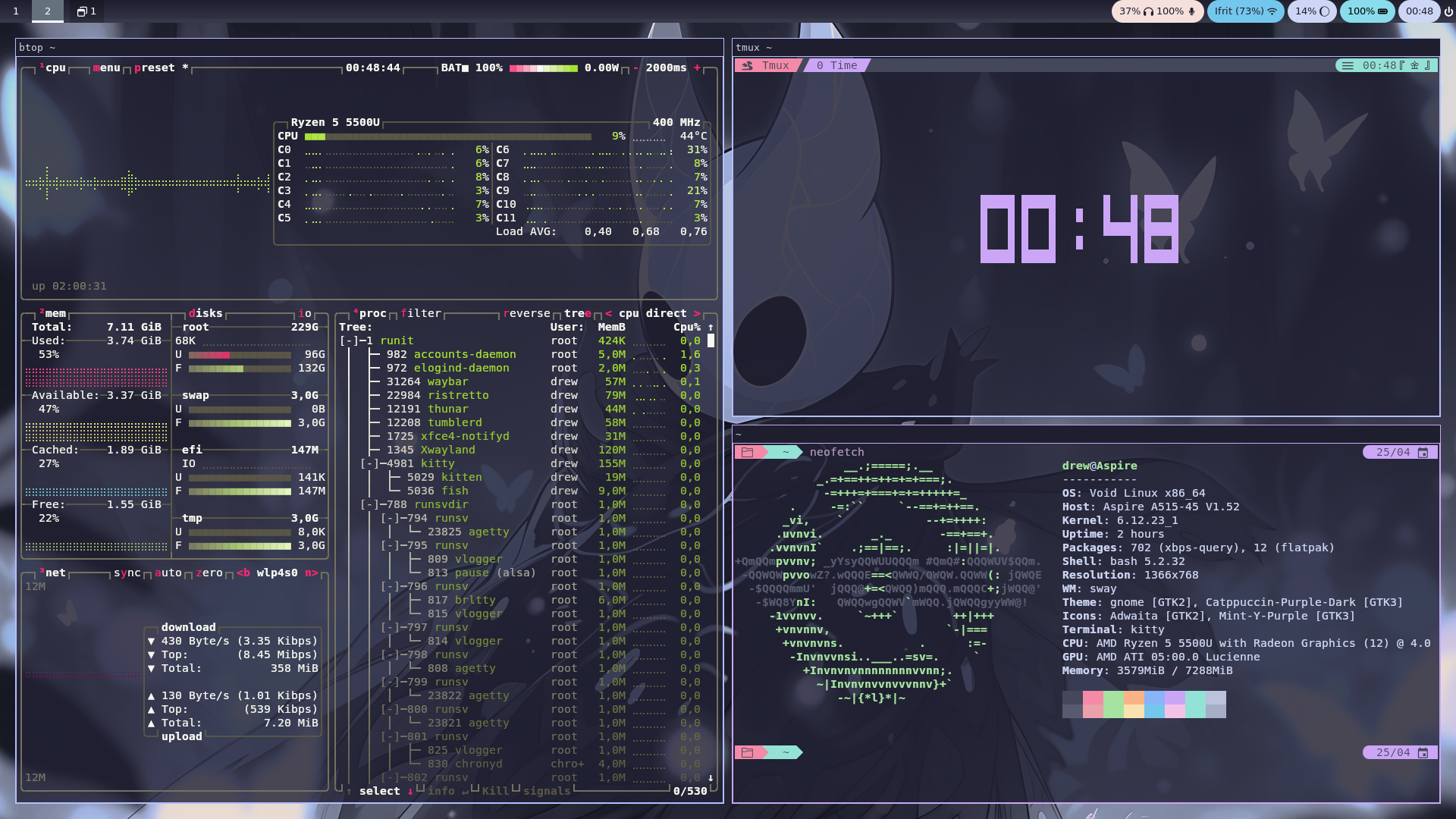Toggle the reverse sorting option in proc
This screenshot has height=819, width=1456.
pos(526,313)
